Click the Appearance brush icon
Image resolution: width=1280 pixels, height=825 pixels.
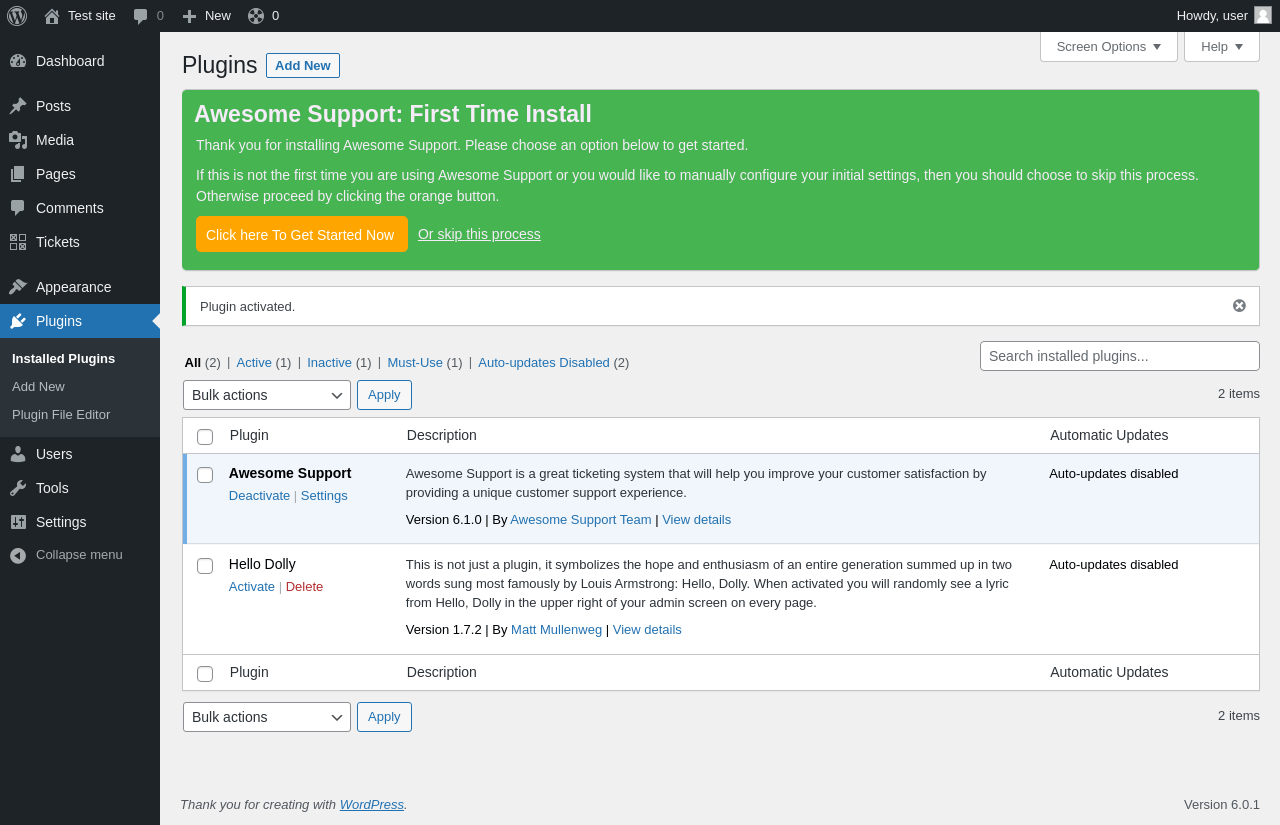[x=18, y=287]
